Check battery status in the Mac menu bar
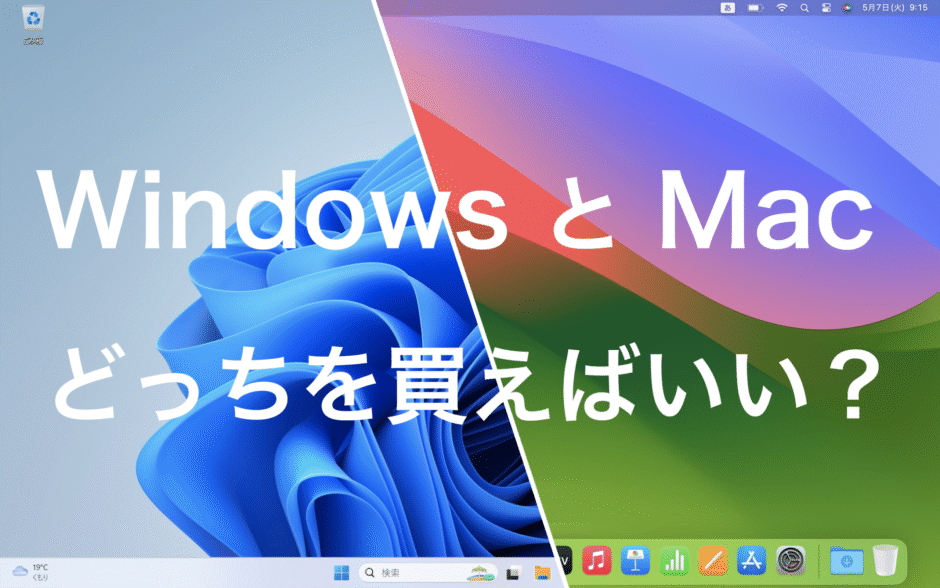 (x=755, y=8)
